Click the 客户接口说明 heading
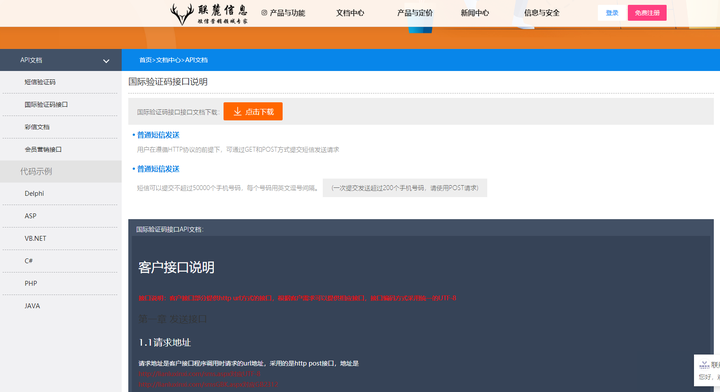 click(176, 268)
